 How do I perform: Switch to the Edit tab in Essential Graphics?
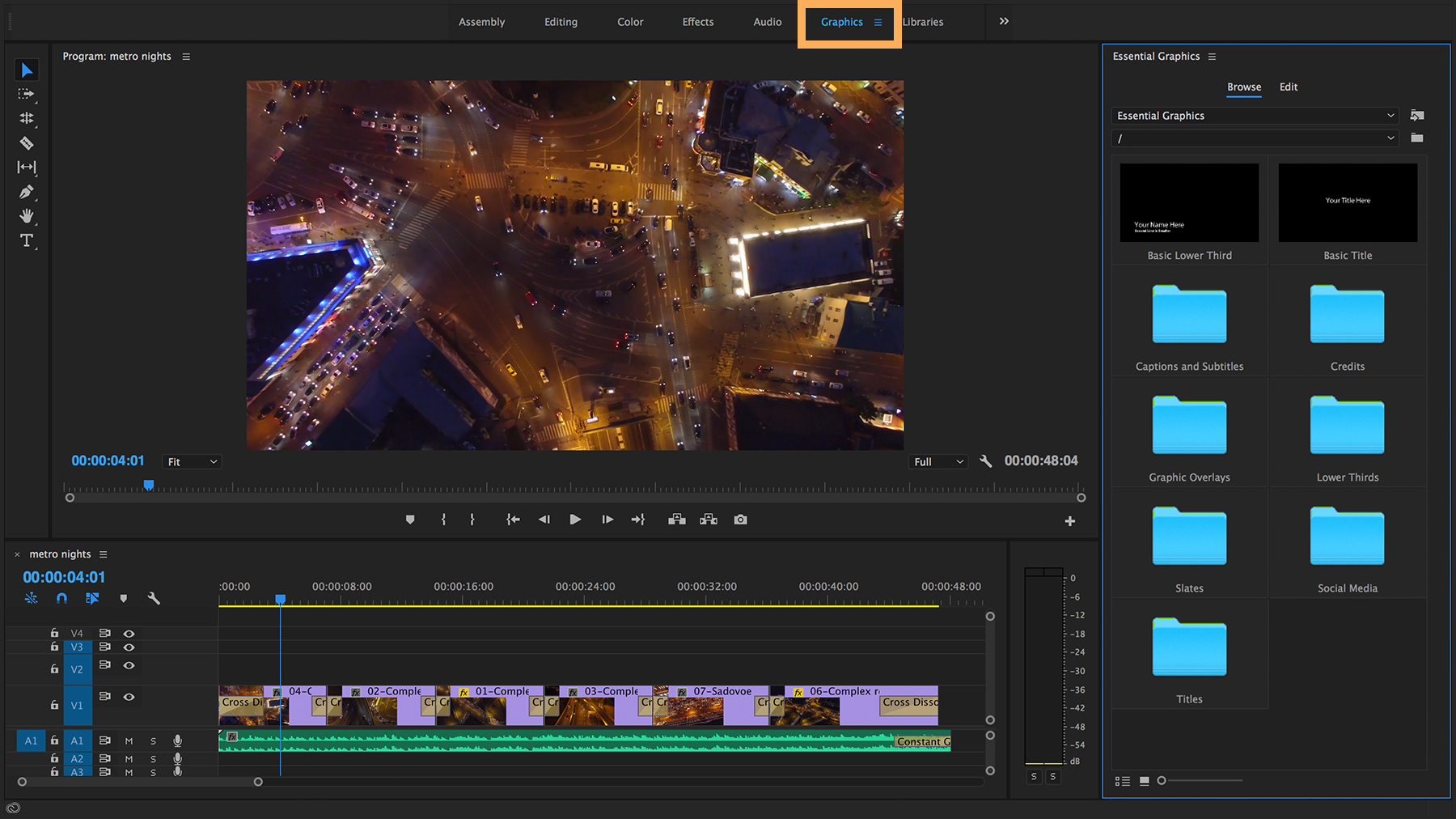[1288, 87]
